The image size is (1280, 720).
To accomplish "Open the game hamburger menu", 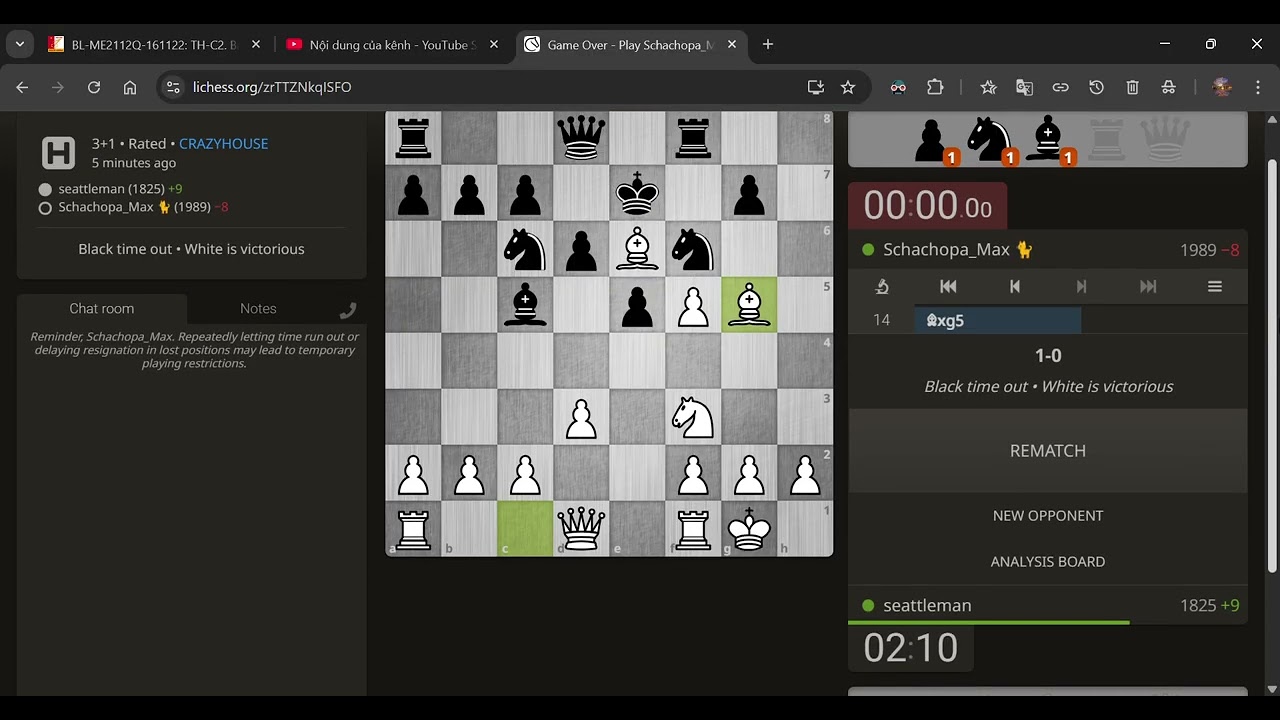I will point(1215,287).
